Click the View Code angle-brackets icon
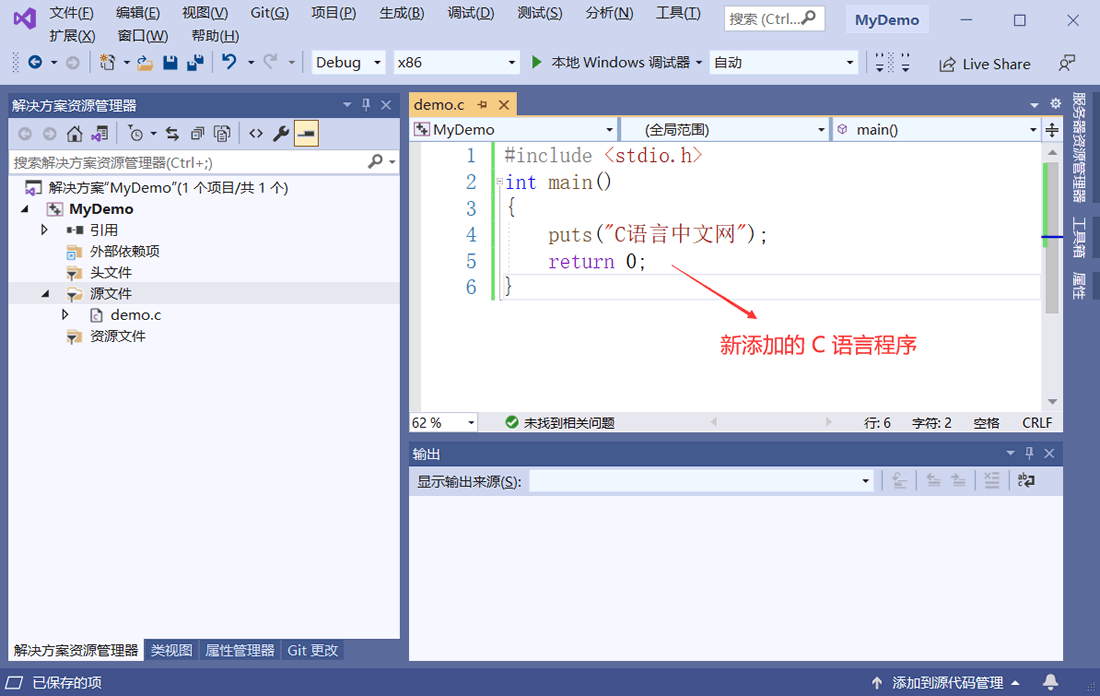This screenshot has height=696, width=1100. pos(256,133)
